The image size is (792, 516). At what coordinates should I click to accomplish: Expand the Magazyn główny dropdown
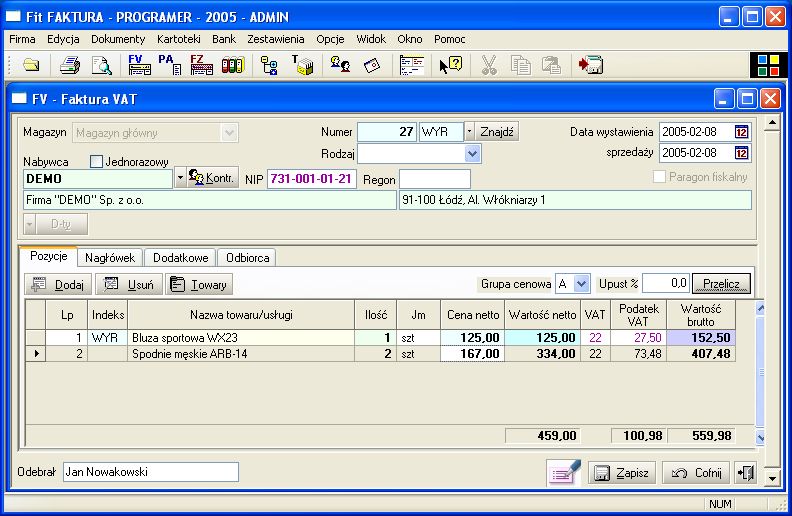click(229, 133)
